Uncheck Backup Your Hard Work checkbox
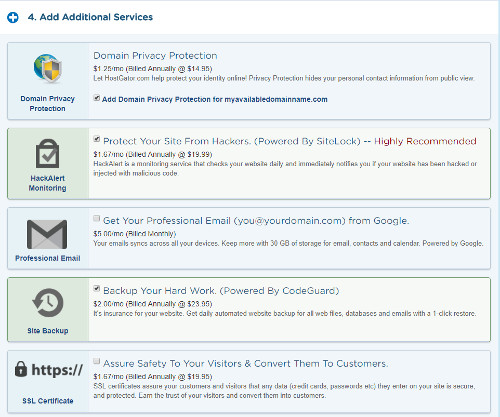This screenshot has height=417, width=500. 97,289
